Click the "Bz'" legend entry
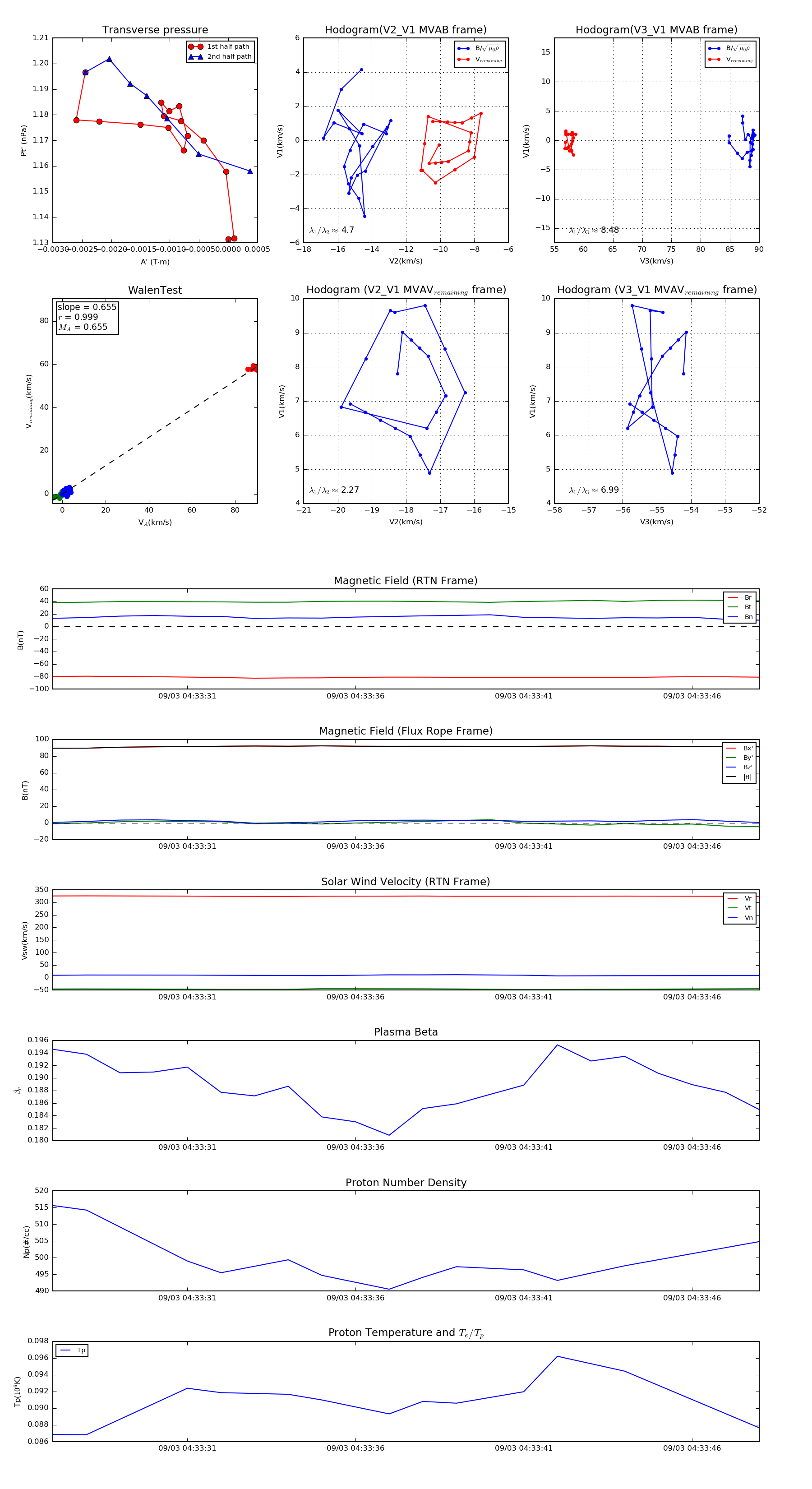 pyautogui.click(x=740, y=768)
